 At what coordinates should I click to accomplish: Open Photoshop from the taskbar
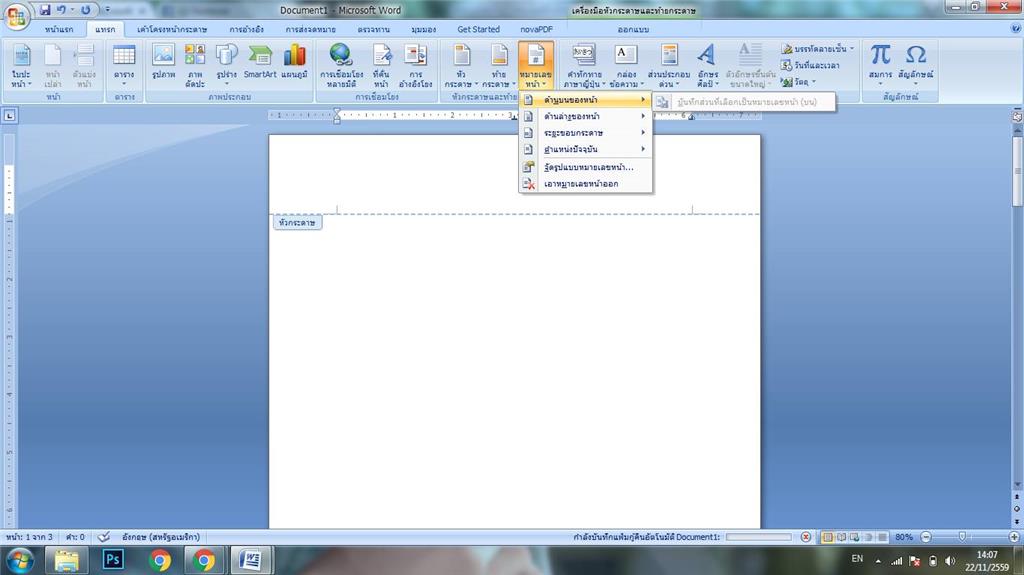[113, 560]
